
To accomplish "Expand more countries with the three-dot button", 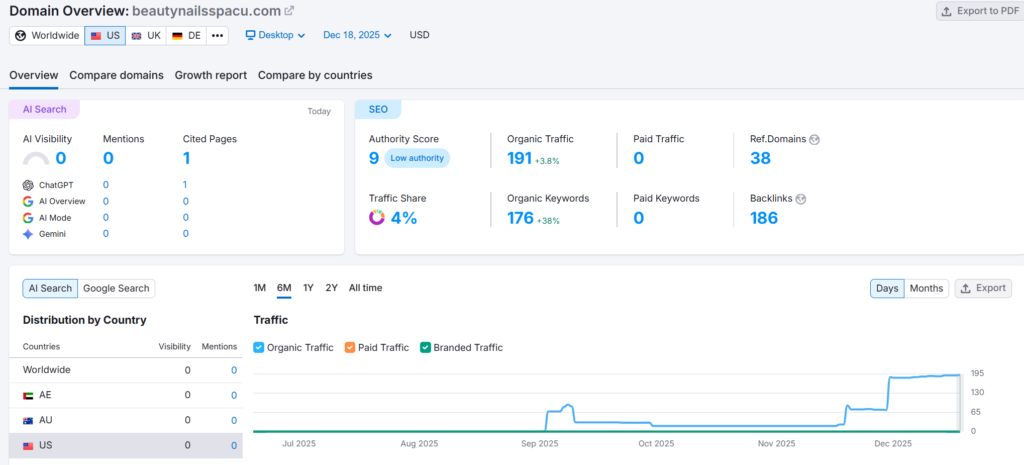I will click(217, 35).
